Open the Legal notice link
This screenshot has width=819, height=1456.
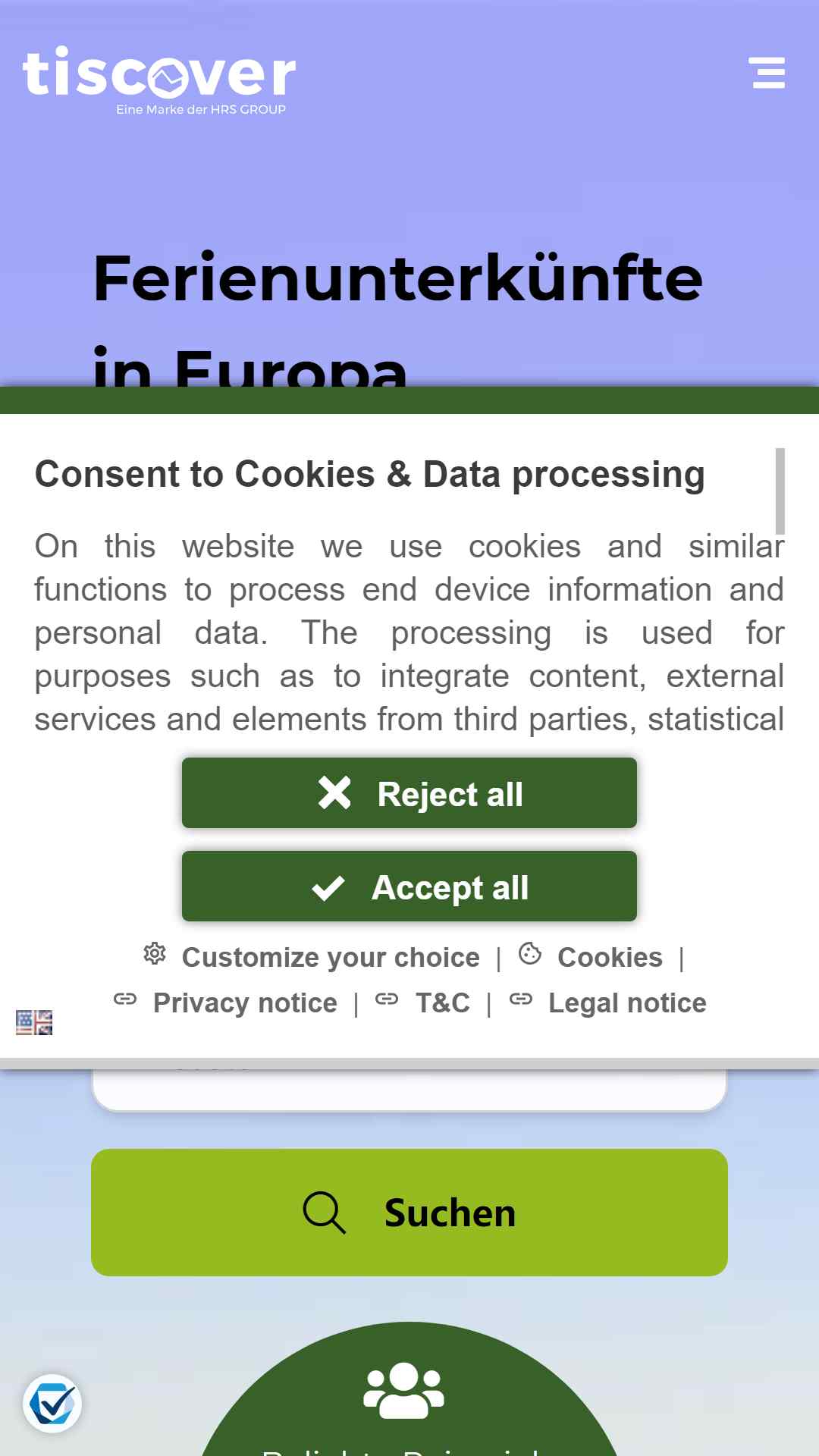[x=627, y=1003]
